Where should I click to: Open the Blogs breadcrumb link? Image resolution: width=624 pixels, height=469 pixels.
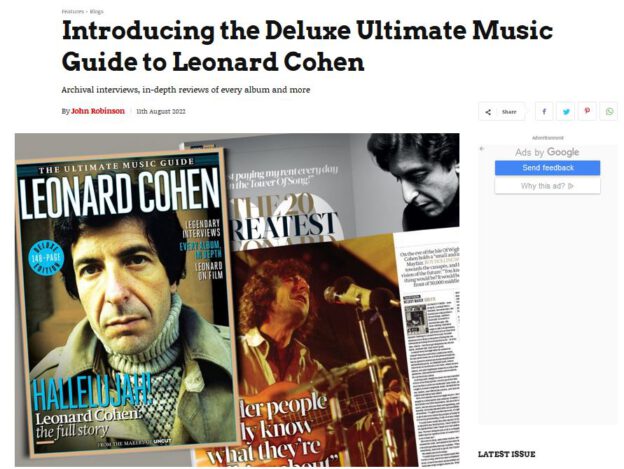pyautogui.click(x=97, y=12)
